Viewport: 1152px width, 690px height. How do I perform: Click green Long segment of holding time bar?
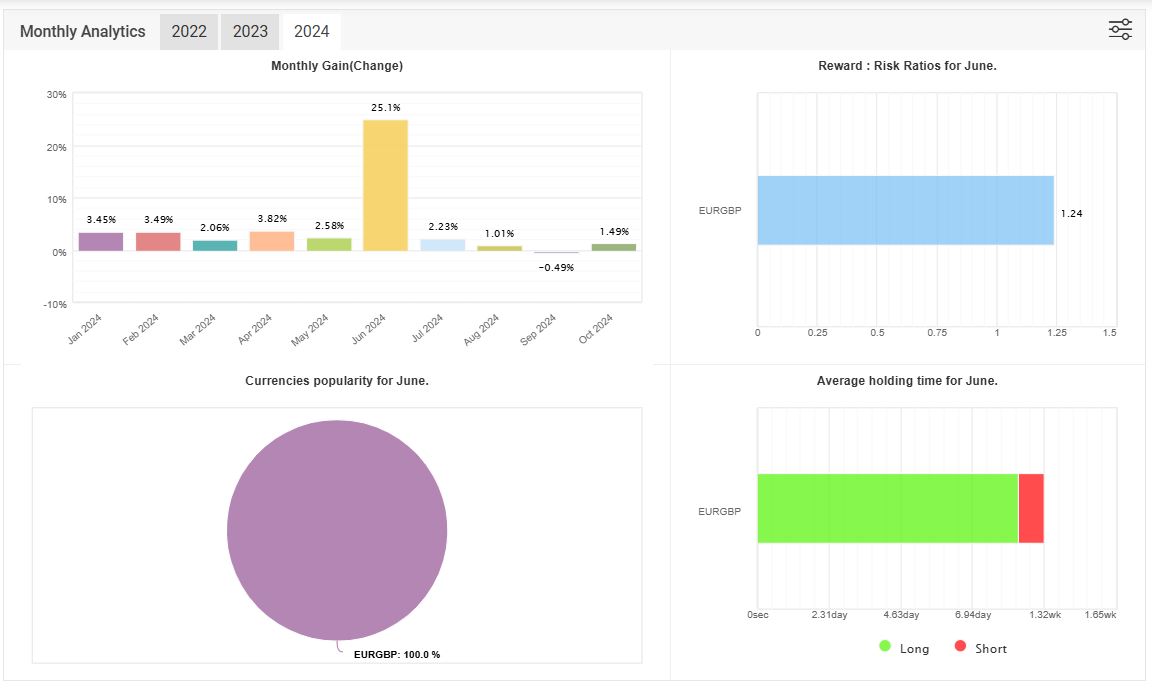click(887, 508)
